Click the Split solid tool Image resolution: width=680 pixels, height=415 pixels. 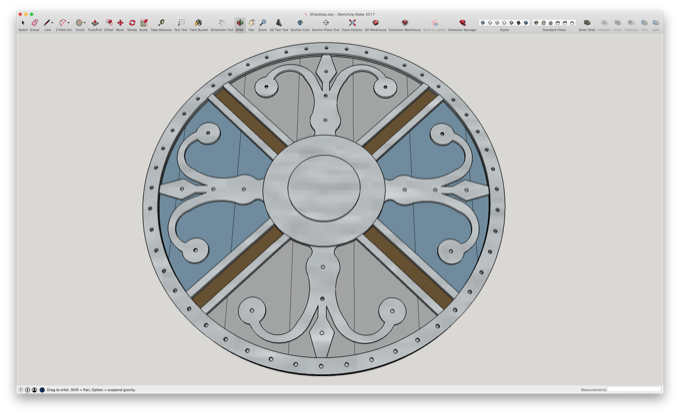coord(656,23)
